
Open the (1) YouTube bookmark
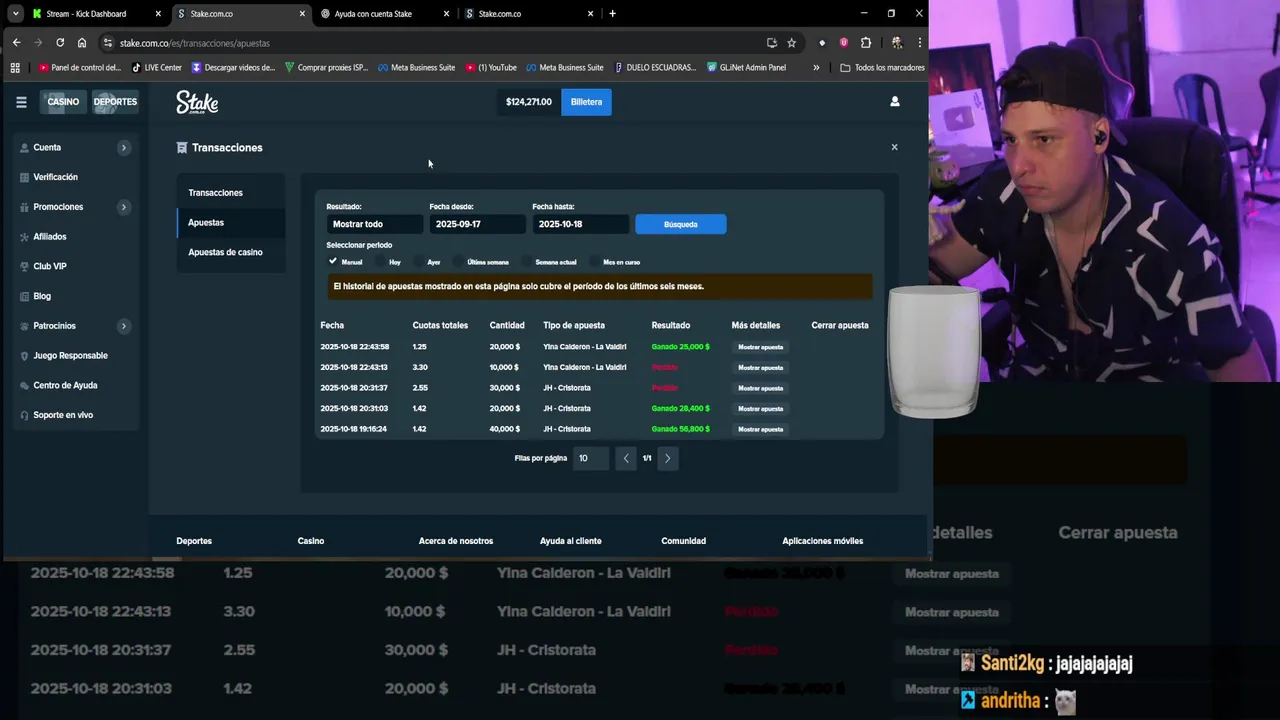pyautogui.click(x=491, y=68)
